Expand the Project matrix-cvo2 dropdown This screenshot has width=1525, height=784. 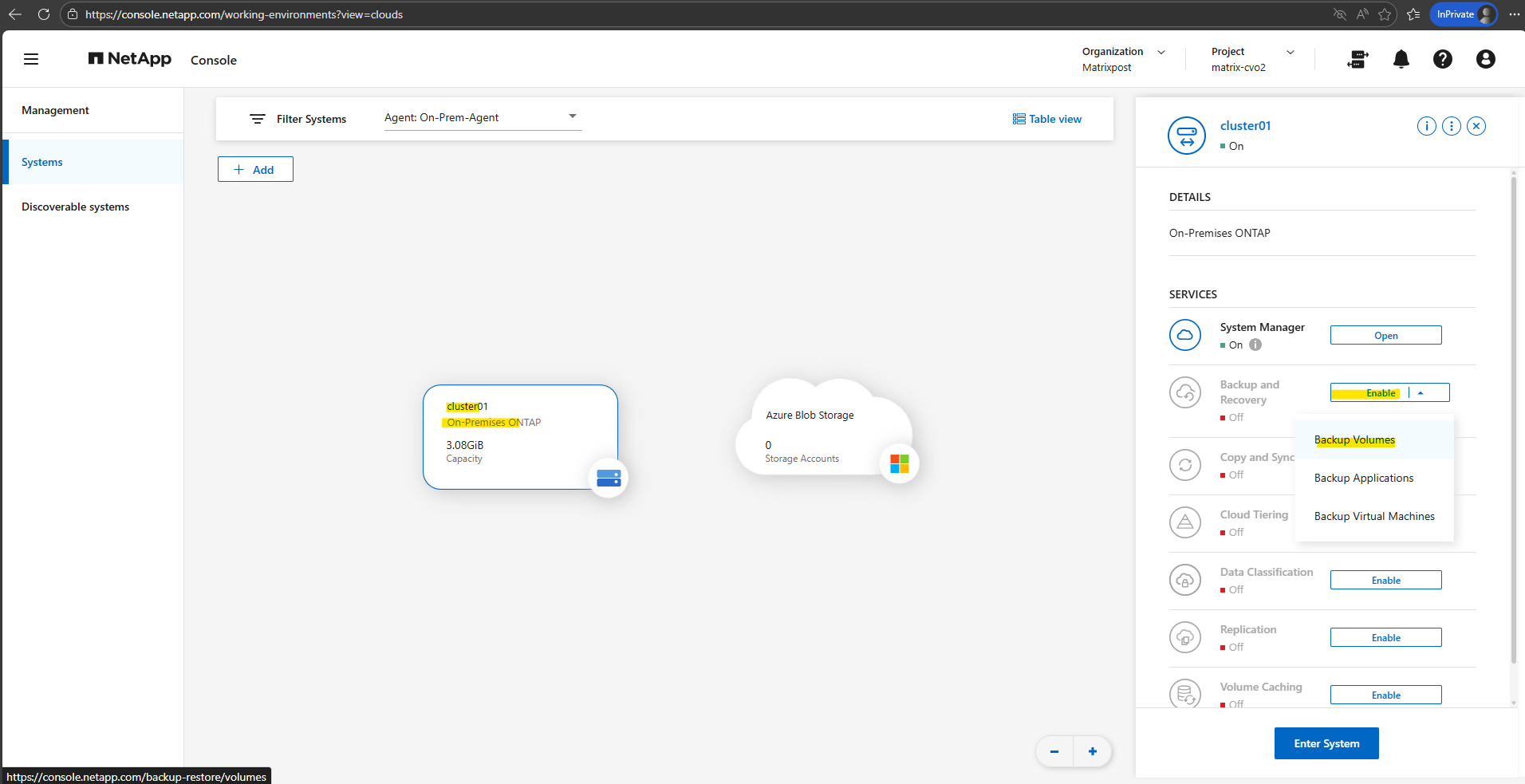coord(1290,52)
